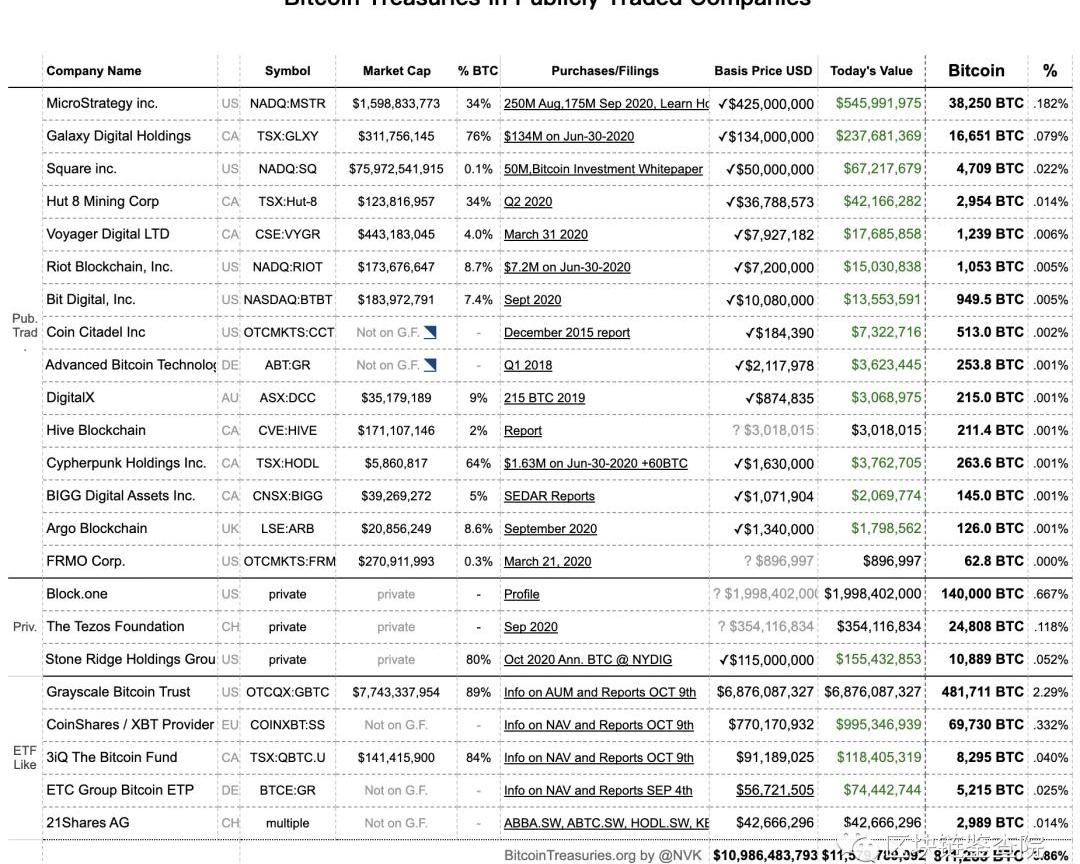
Task: Click the 'DigitalX' company name
Action: 70,398
